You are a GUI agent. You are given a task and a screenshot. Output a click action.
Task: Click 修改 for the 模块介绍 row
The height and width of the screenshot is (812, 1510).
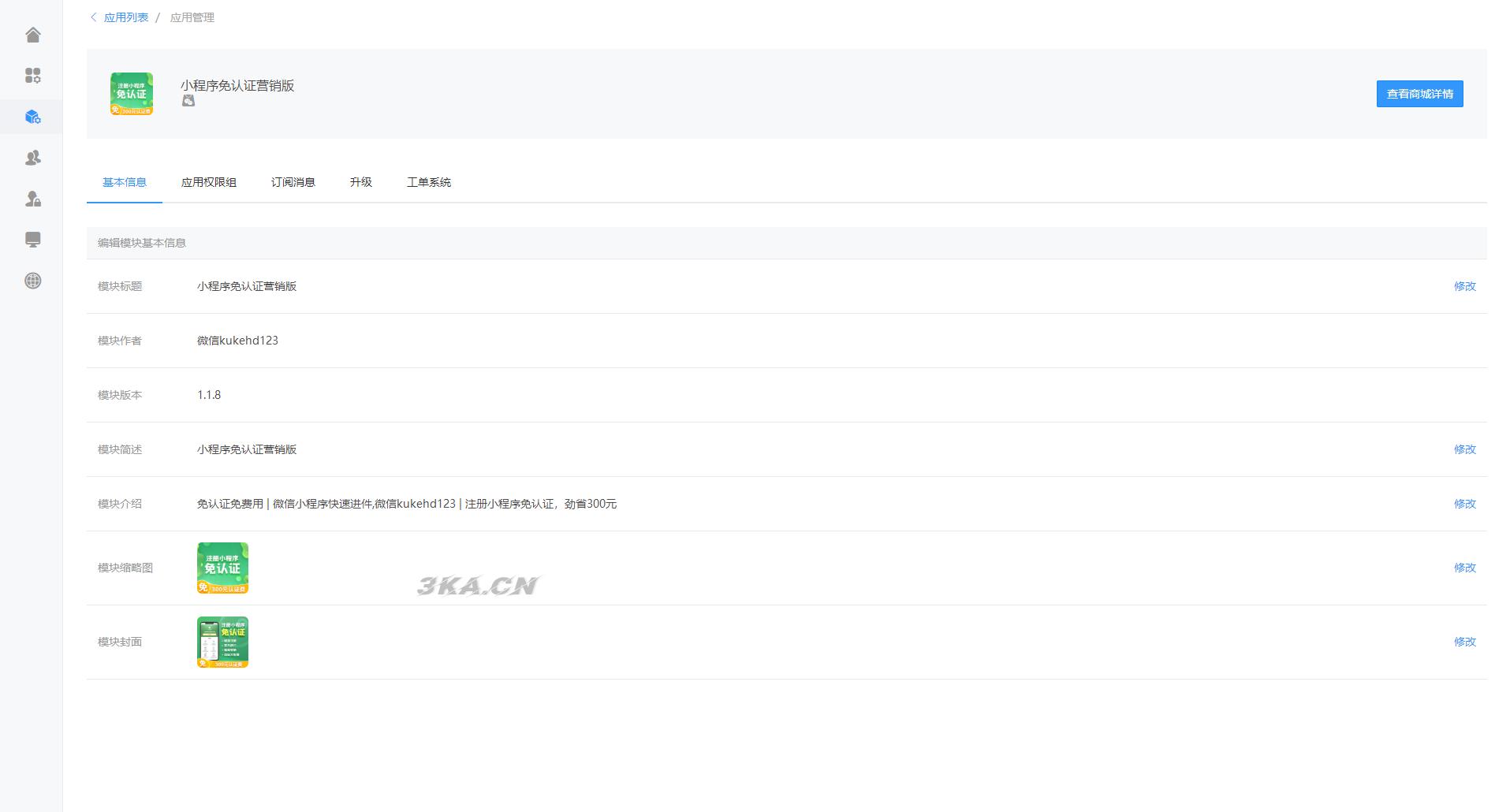coord(1464,504)
